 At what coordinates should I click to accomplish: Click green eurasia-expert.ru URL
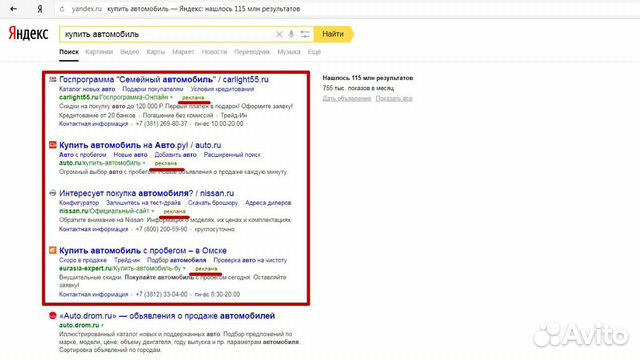tap(120, 269)
